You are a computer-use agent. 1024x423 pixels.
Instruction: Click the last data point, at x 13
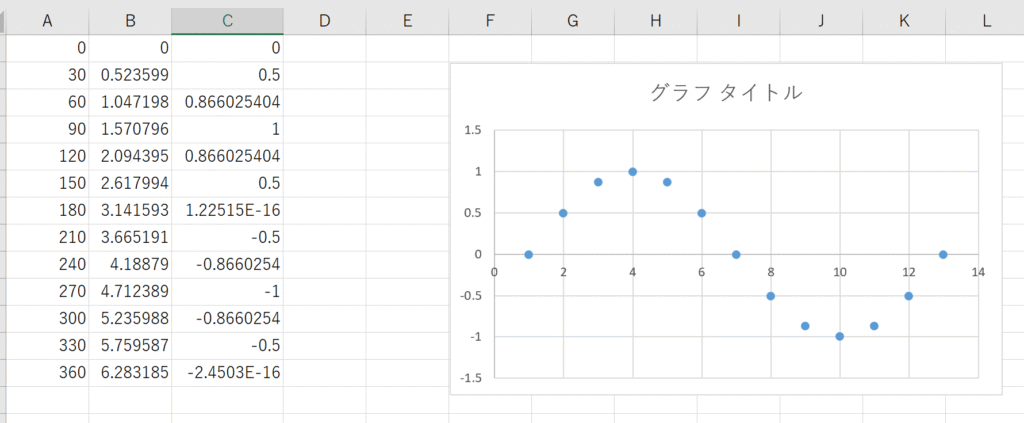pyautogui.click(x=943, y=254)
